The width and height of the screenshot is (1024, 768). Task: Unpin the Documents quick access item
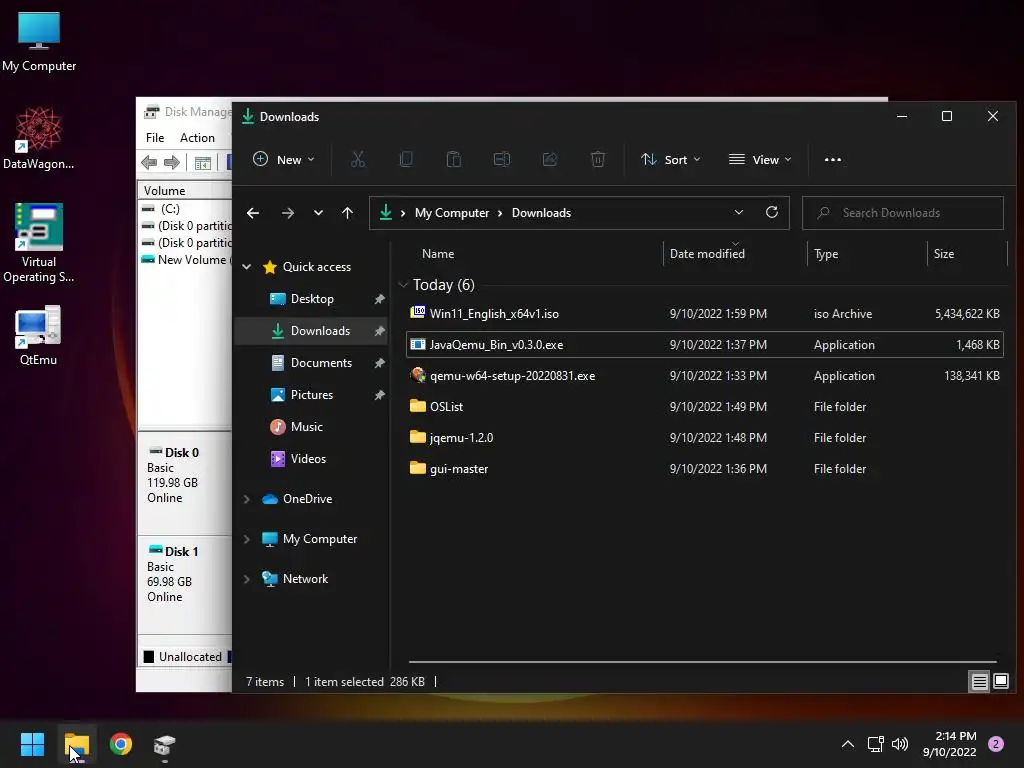click(379, 363)
